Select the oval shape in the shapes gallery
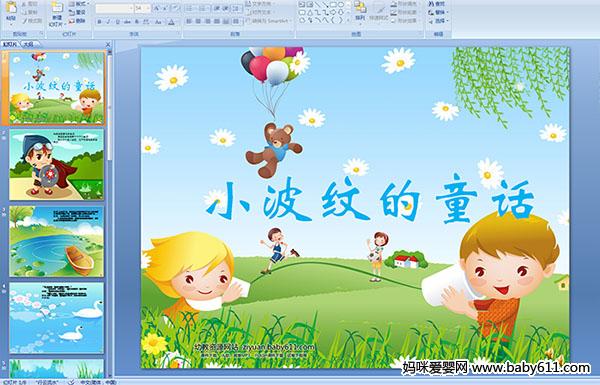The width and height of the screenshot is (600, 385). click(x=341, y=5)
